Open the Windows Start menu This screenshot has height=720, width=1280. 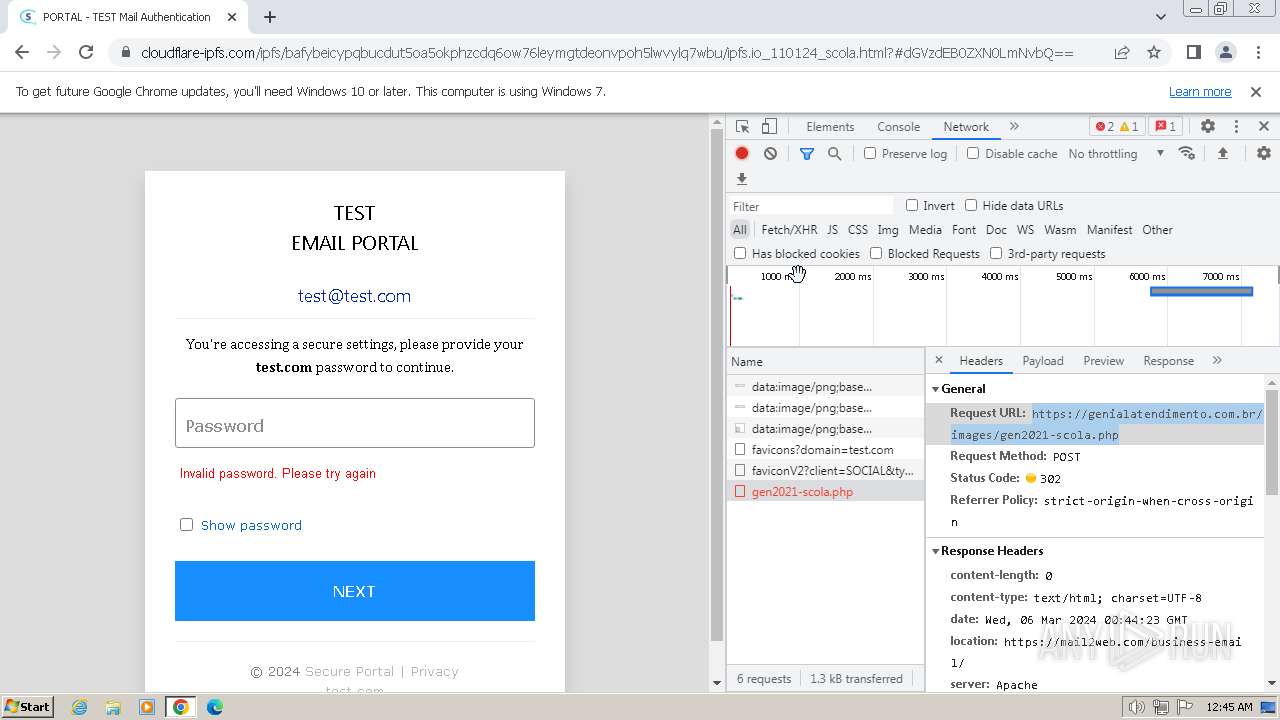click(x=27, y=707)
